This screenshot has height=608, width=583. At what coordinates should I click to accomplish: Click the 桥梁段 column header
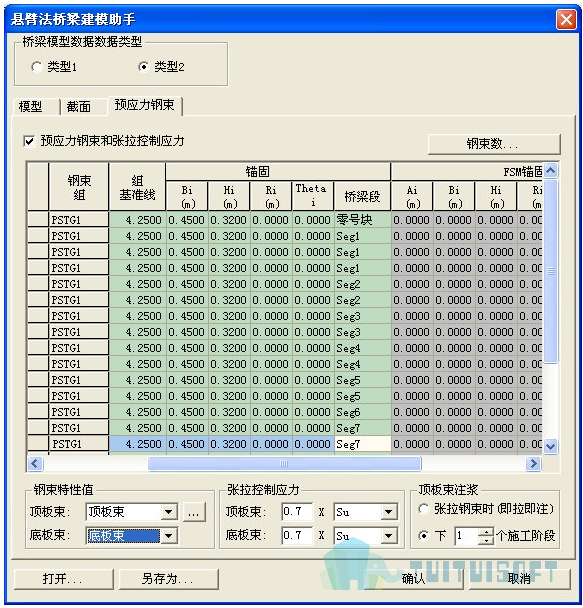tap(362, 196)
